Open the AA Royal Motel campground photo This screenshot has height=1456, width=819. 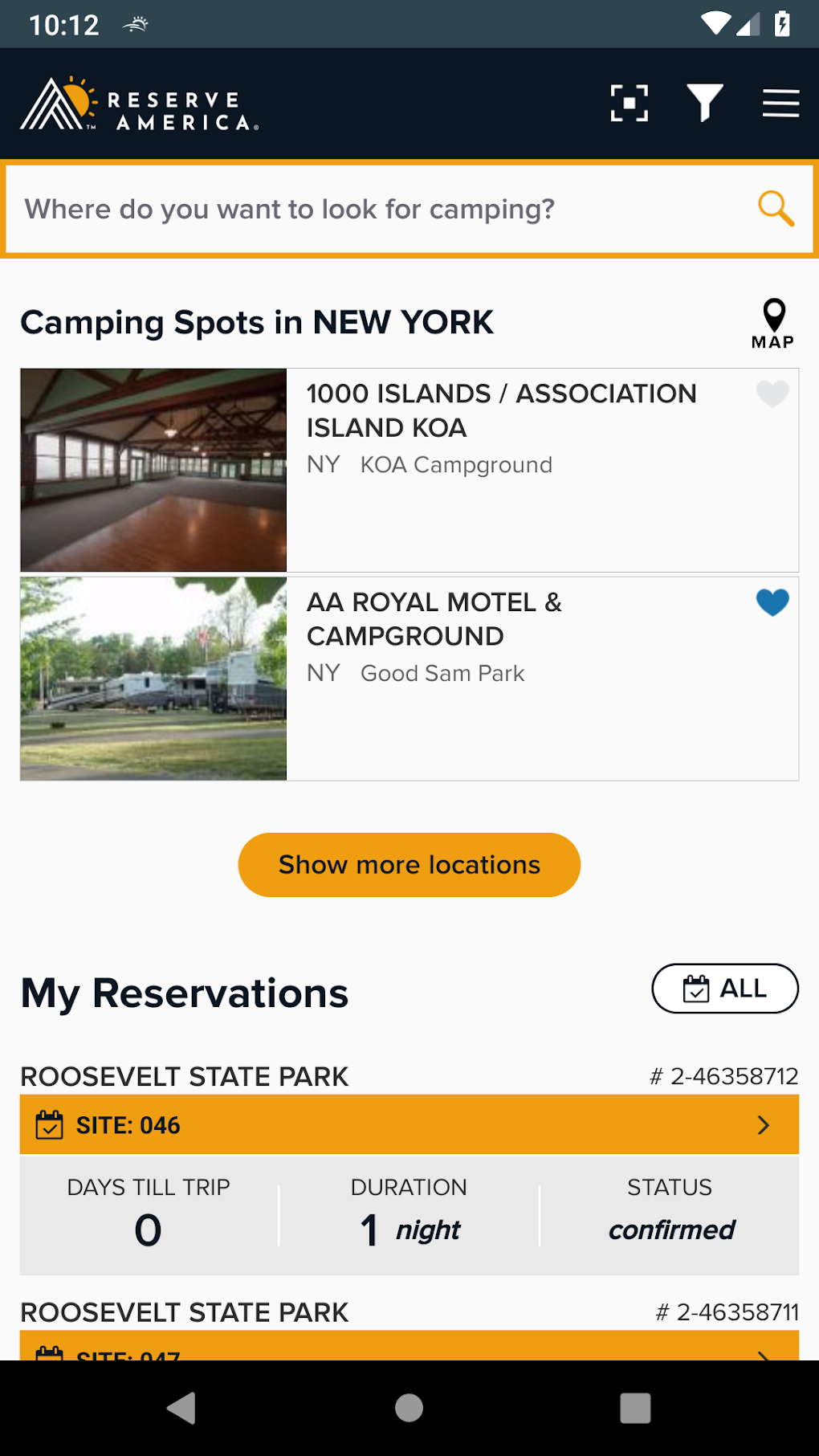(153, 679)
